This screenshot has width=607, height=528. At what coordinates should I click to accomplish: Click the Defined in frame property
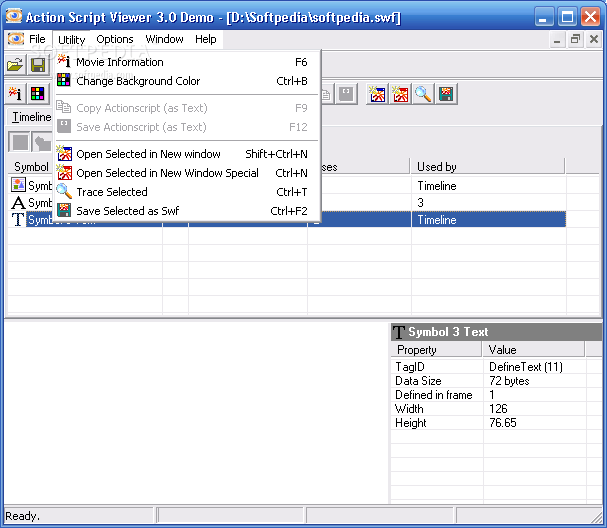(x=434, y=395)
